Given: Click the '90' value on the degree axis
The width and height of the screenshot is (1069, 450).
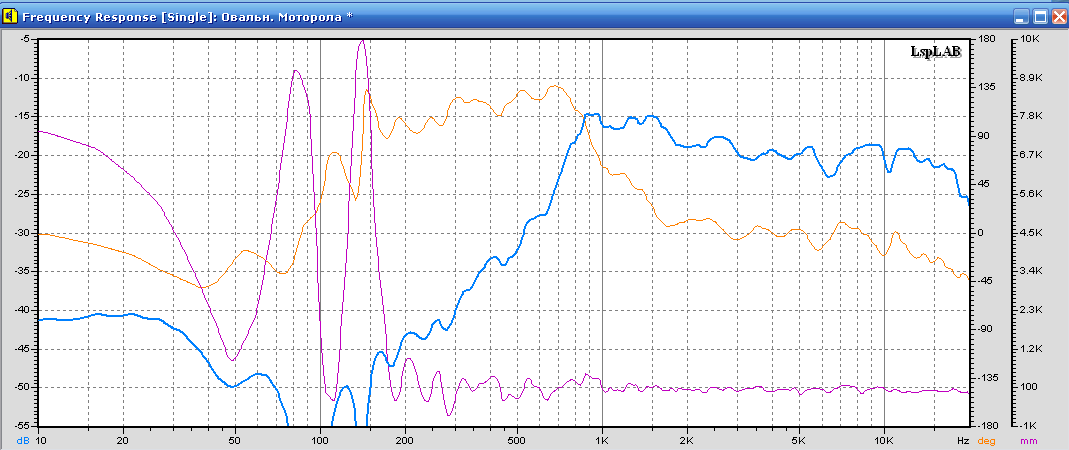Looking at the screenshot, I should 985,136.
